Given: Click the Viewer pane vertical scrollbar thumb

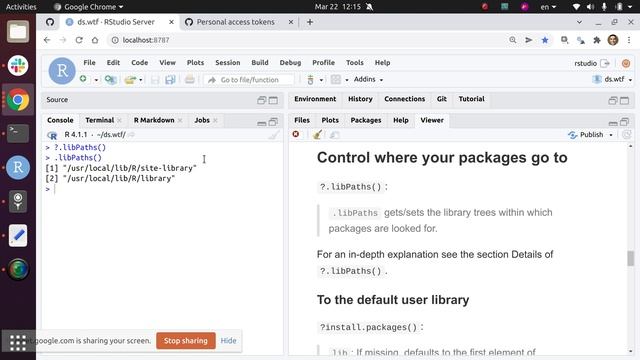Looking at the screenshot, I should tap(631, 258).
